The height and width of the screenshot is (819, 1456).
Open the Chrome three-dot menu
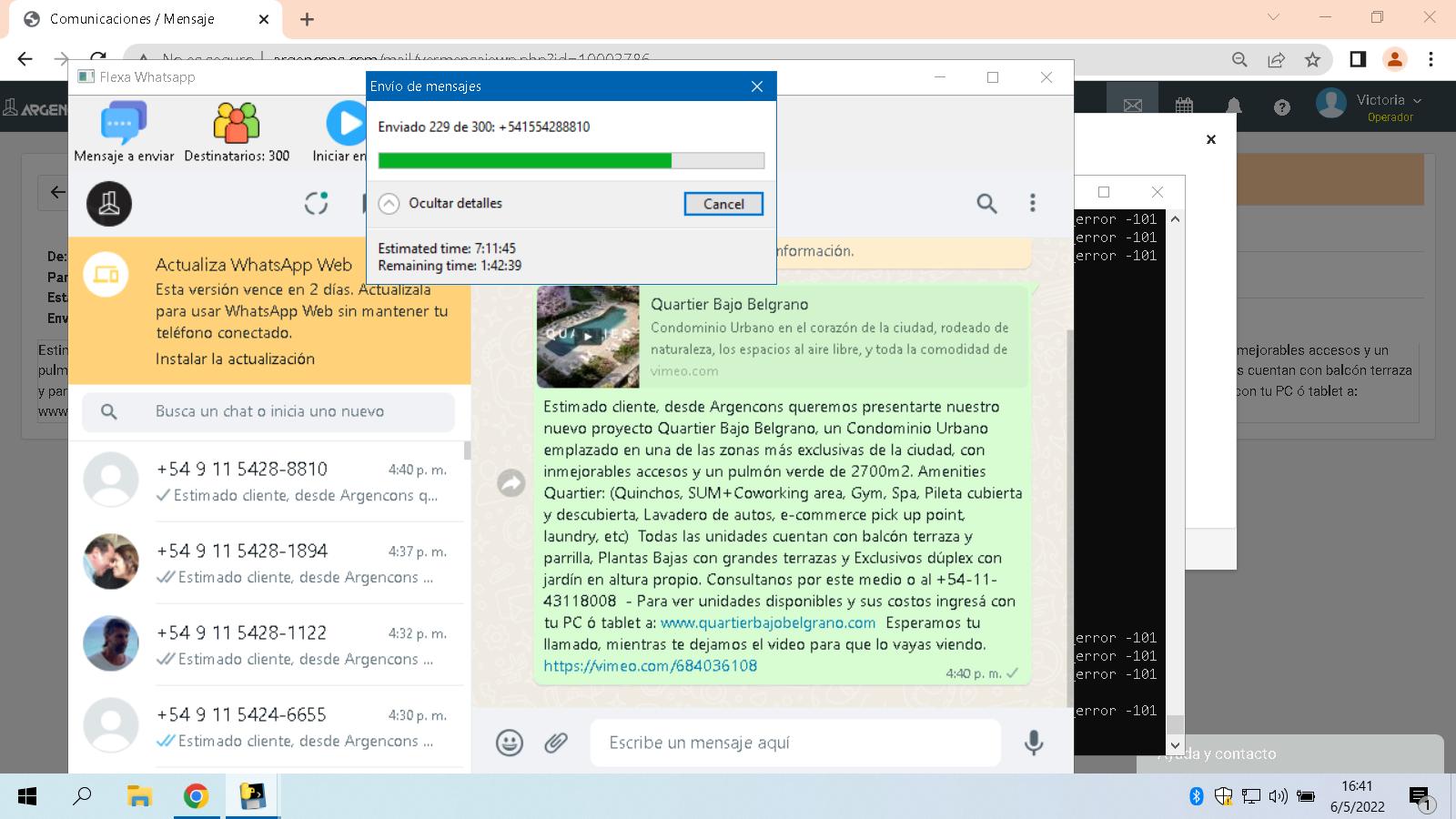[1431, 59]
